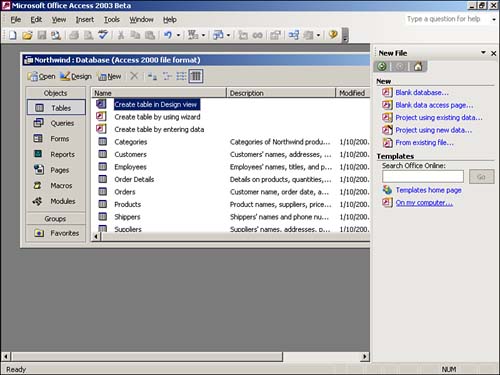
Task: Click the New database icon in toolbar
Action: click(13, 35)
